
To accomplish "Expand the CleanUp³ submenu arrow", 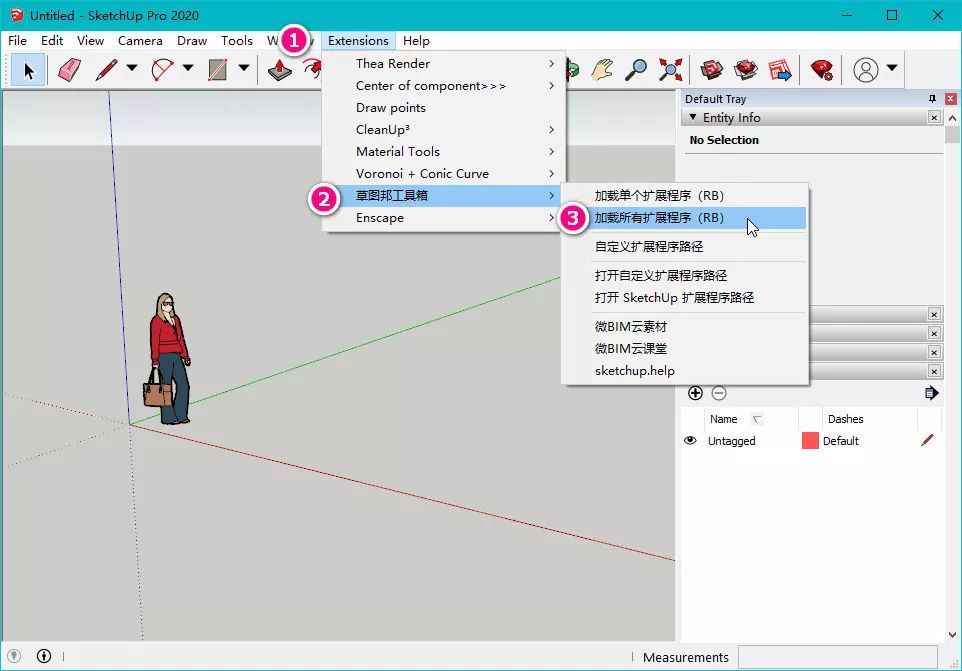I will coord(552,129).
